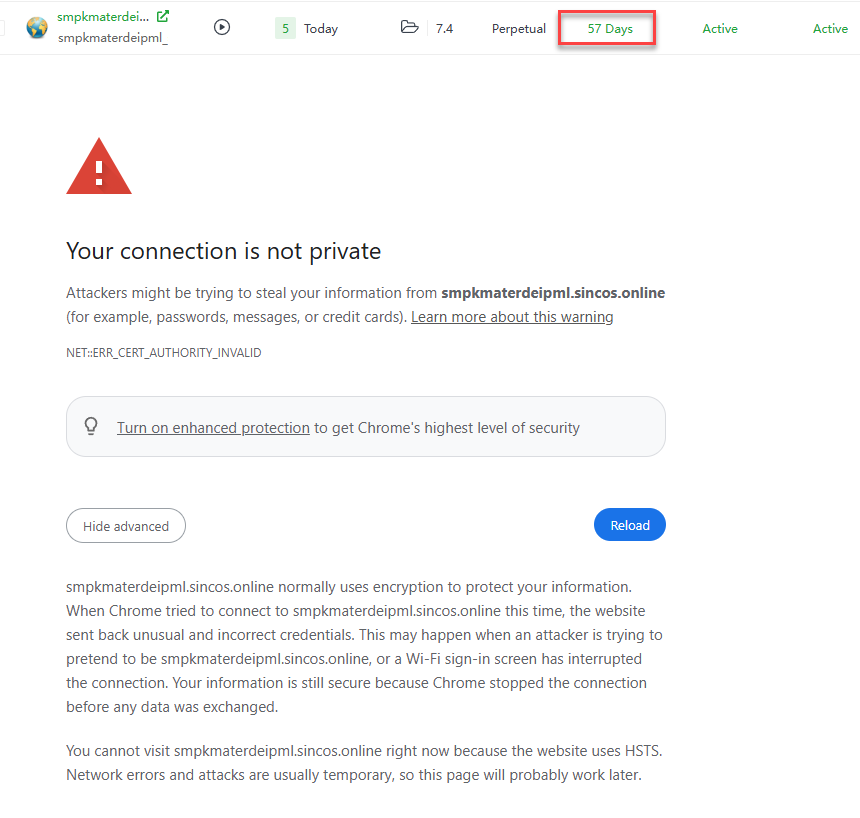Click the green number 5 badge
860x818 pixels.
285,29
